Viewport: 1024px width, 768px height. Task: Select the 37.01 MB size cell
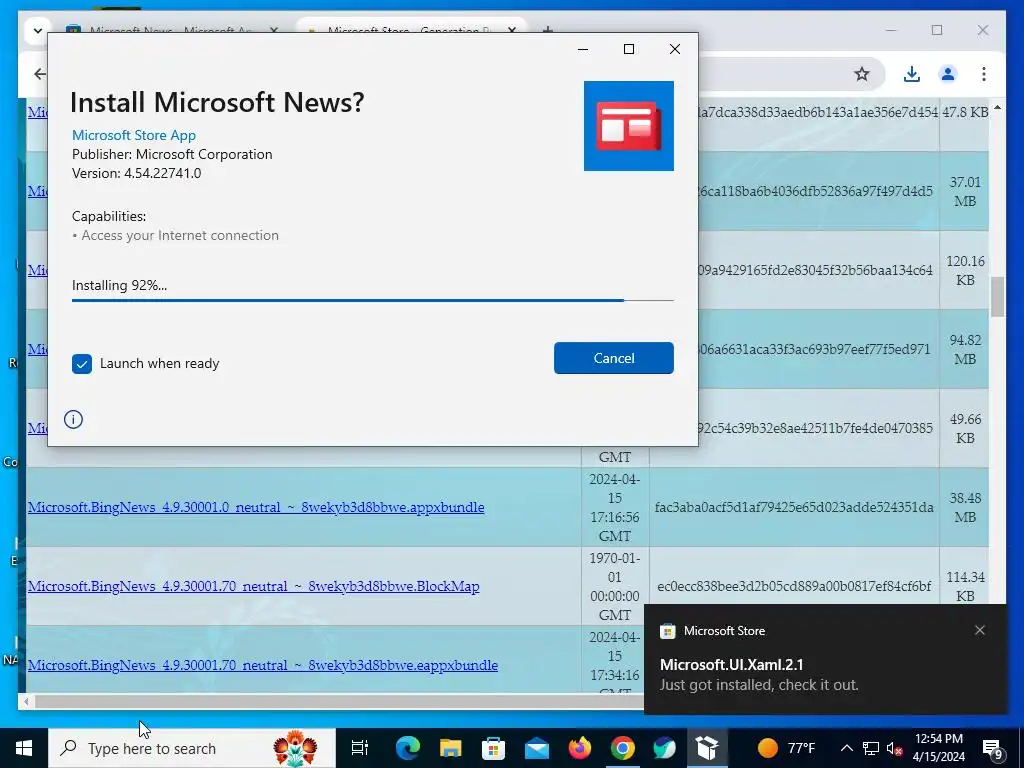964,191
